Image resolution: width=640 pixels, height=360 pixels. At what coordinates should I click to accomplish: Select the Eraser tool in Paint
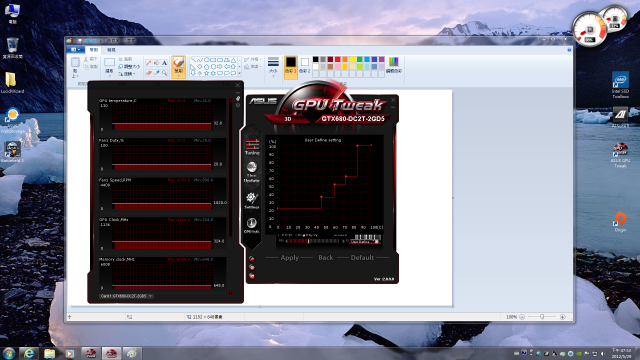click(x=149, y=73)
